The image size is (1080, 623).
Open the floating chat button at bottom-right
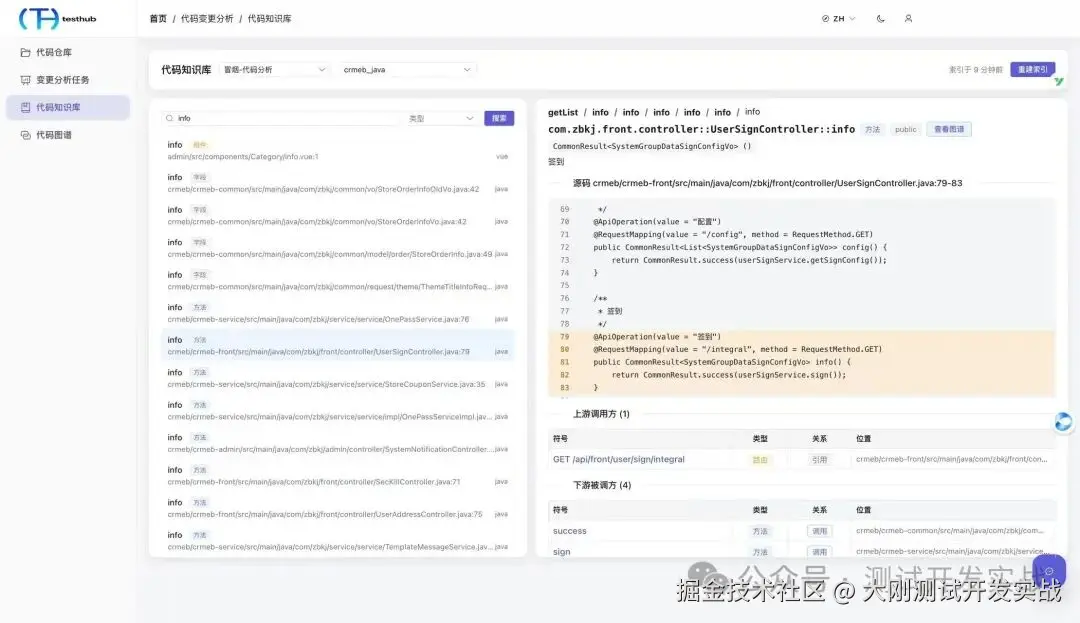[1049, 571]
